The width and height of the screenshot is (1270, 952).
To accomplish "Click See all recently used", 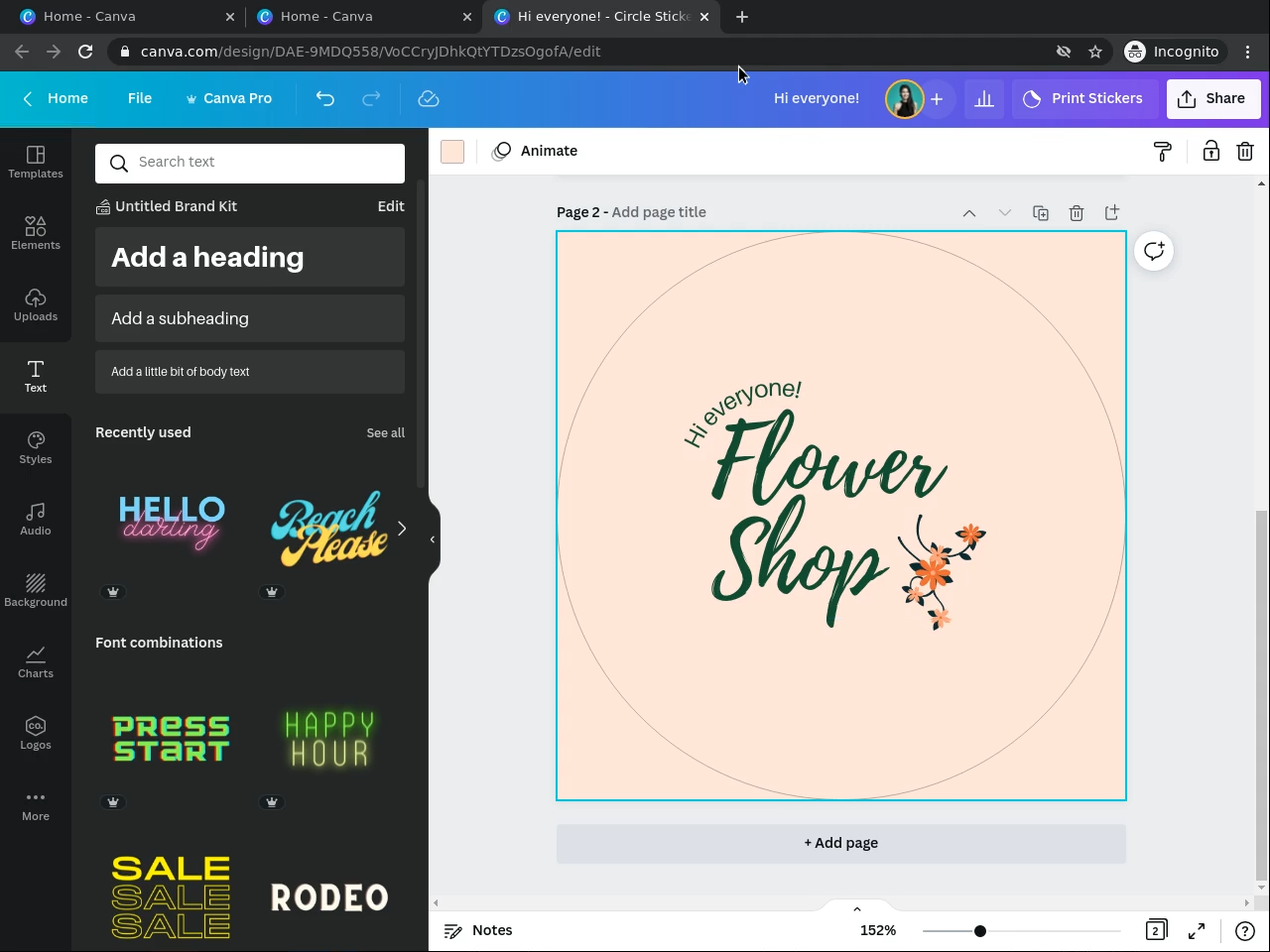I will tap(386, 432).
